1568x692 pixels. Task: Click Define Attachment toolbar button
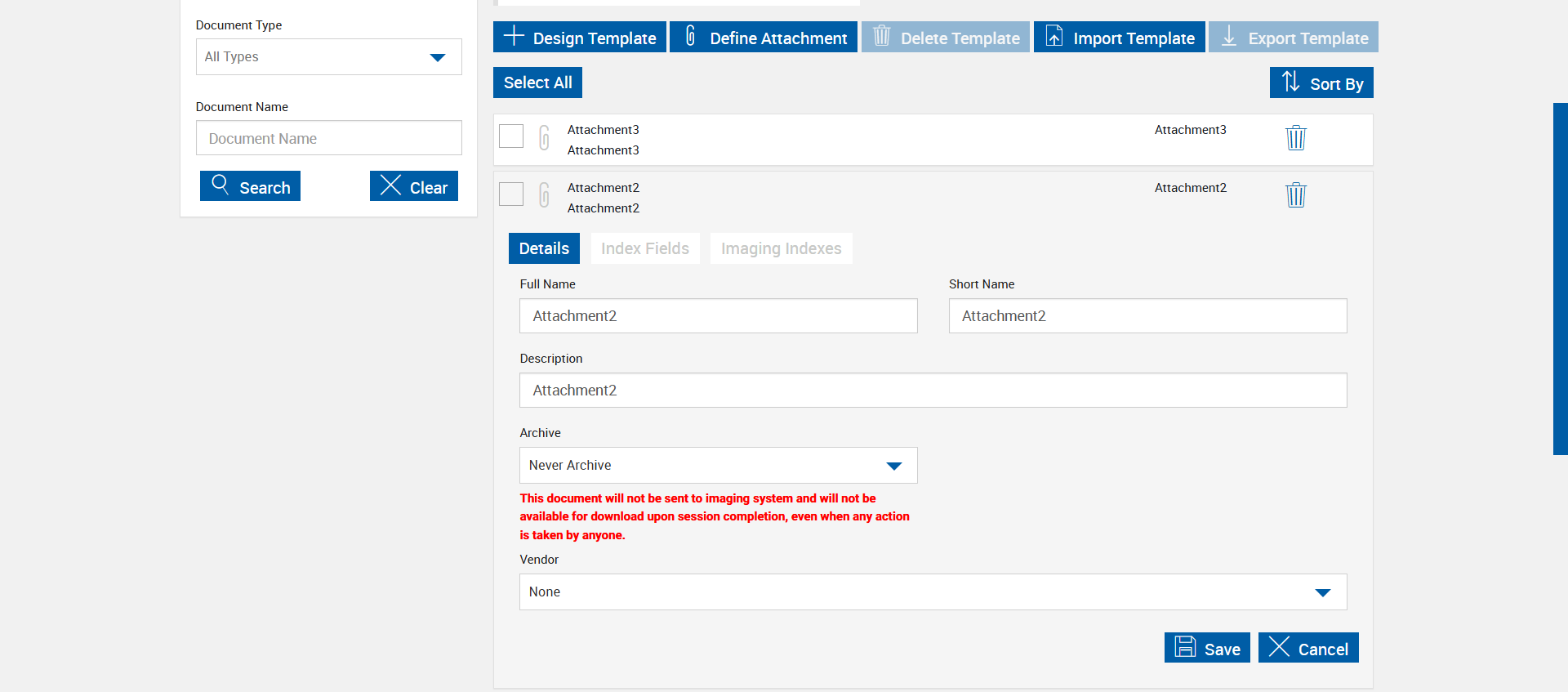point(764,38)
